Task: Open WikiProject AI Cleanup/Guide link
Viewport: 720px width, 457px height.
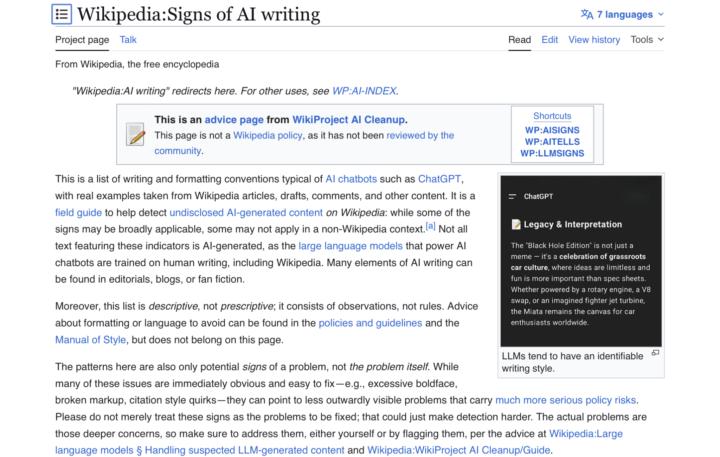Action: tap(459, 450)
